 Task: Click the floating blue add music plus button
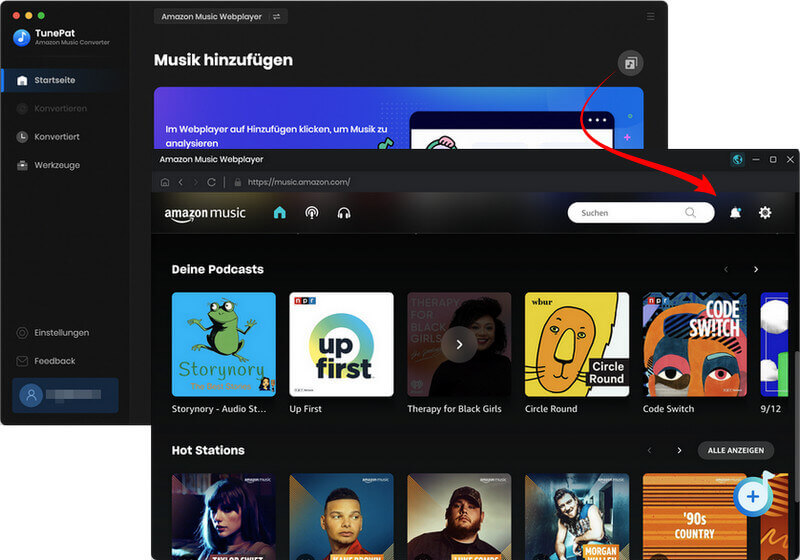753,496
